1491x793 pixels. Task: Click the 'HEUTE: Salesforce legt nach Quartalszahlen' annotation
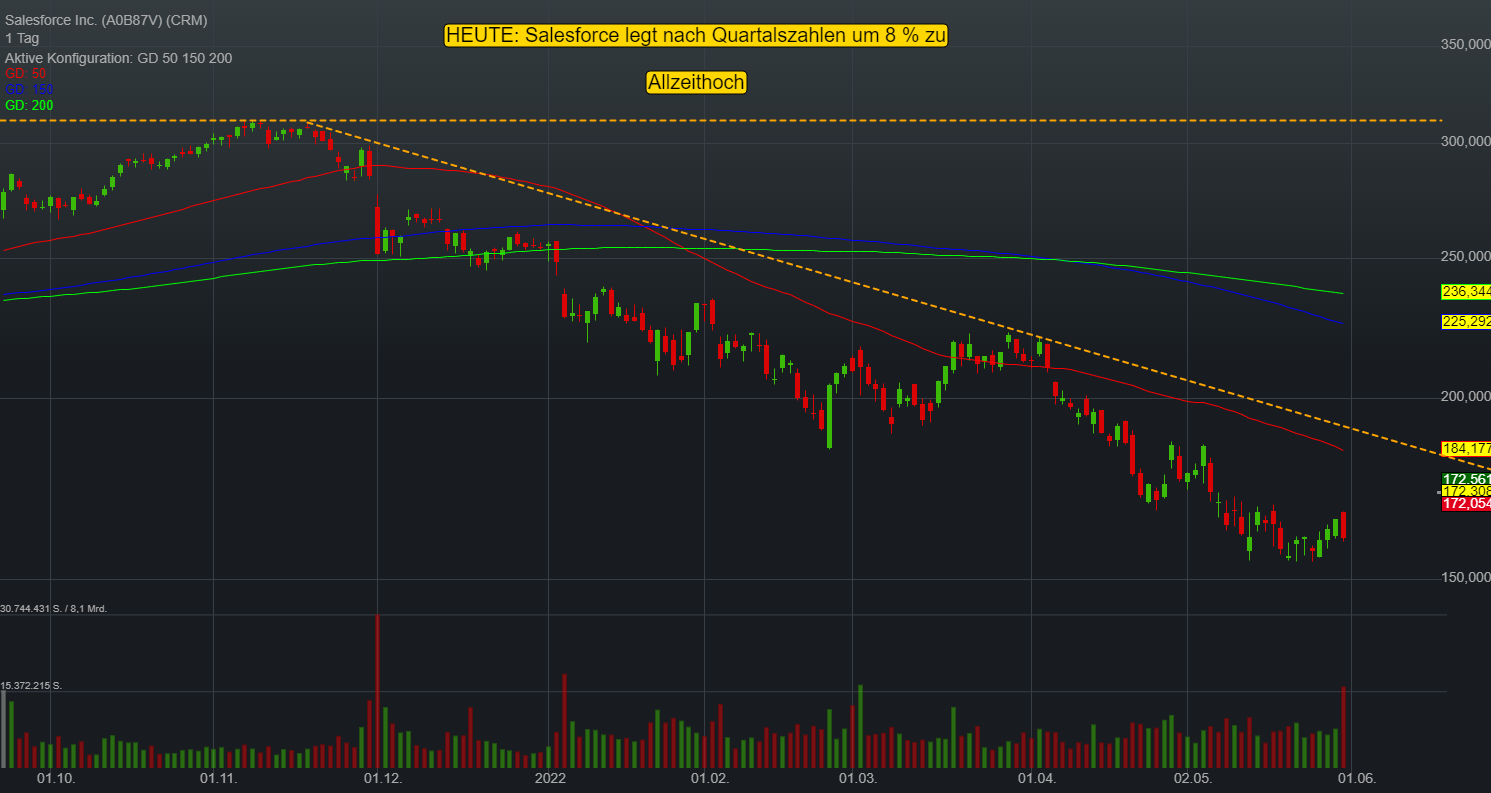point(696,35)
